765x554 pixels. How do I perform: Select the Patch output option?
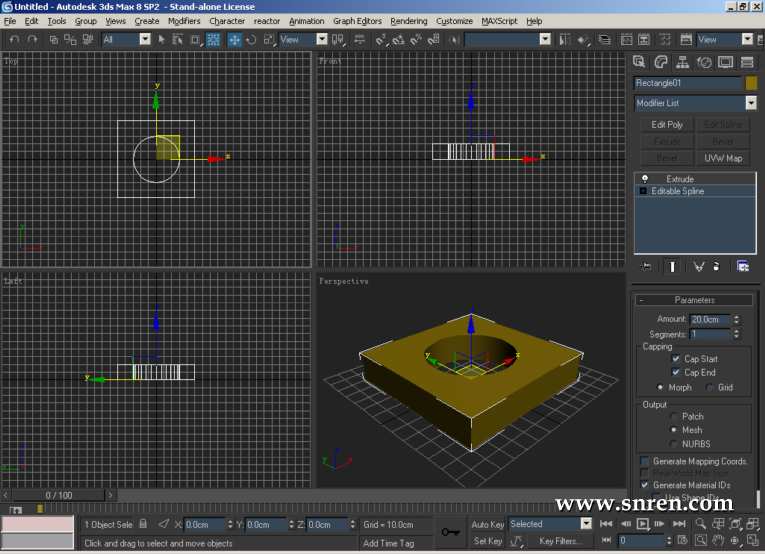pos(674,416)
